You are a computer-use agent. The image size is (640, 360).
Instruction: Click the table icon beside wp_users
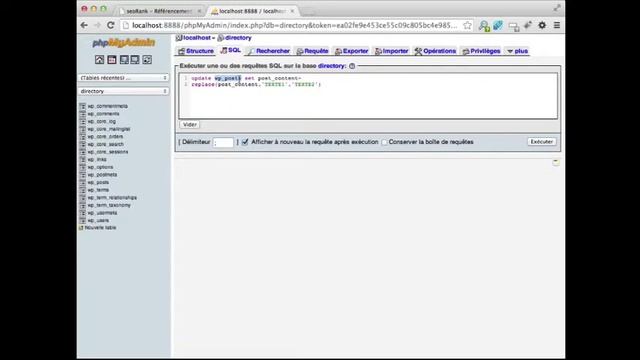82,220
